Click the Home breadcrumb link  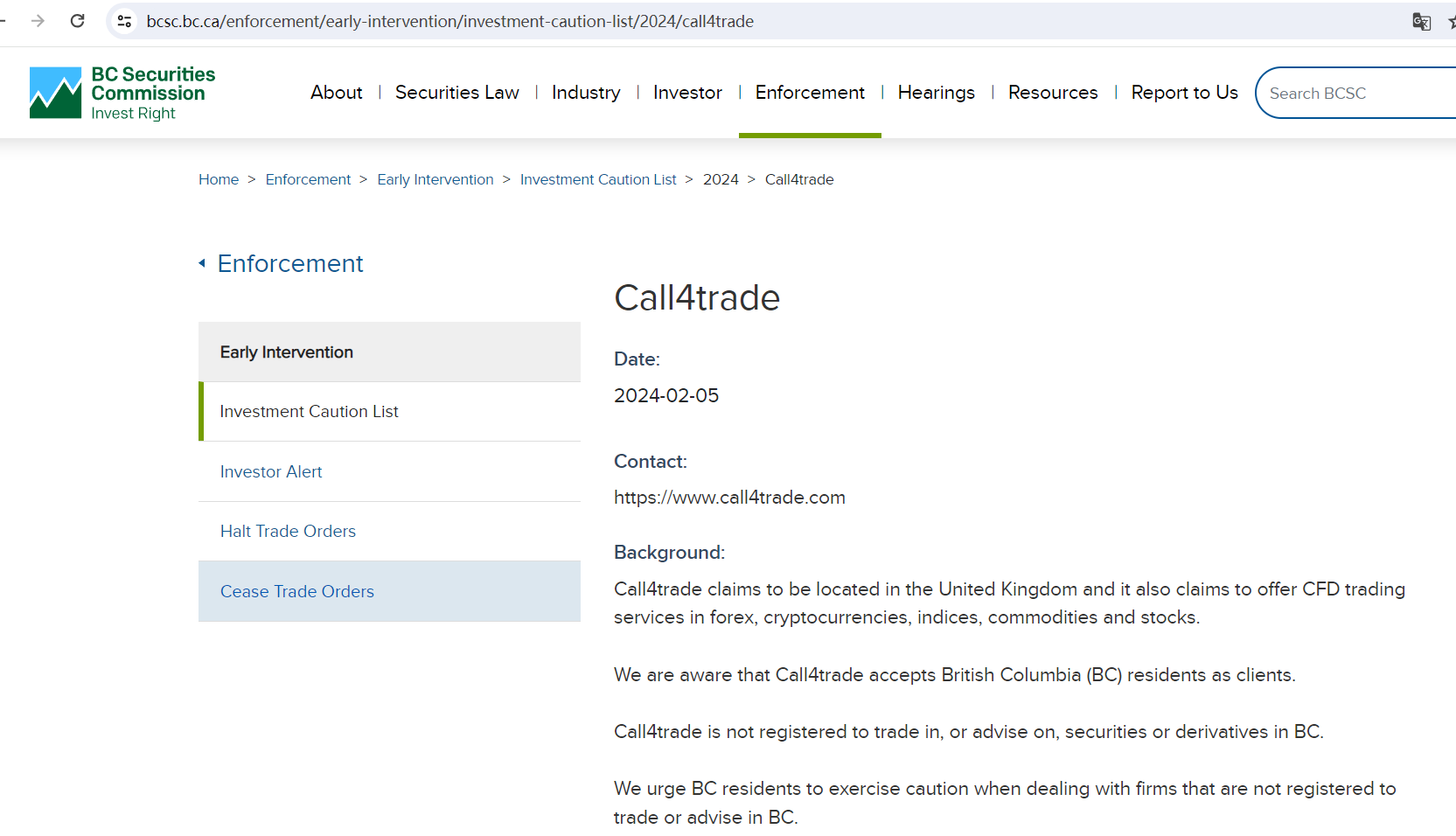[x=219, y=179]
